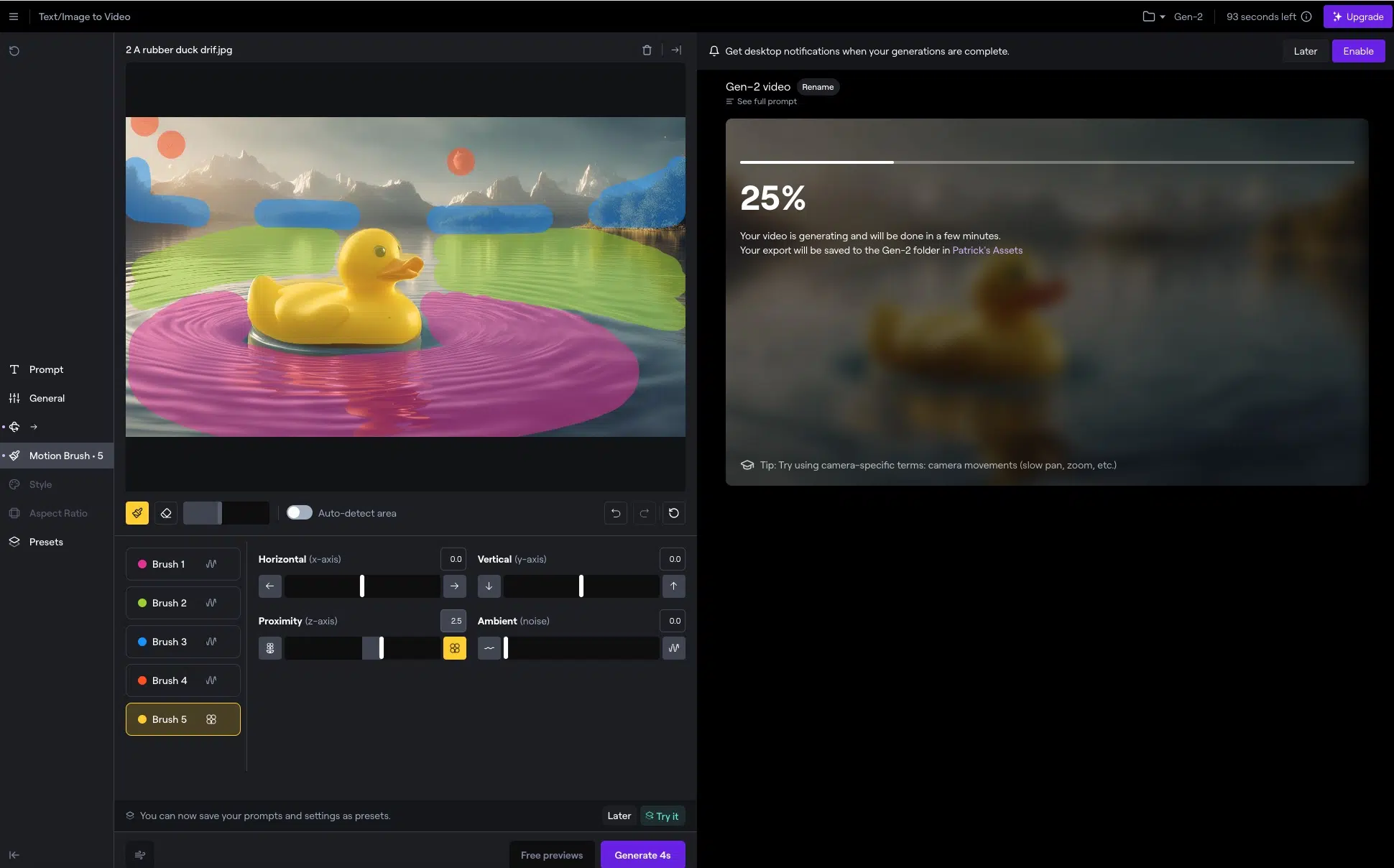This screenshot has width=1394, height=868.
Task: Open the Prompt section in sidebar
Action: click(46, 369)
